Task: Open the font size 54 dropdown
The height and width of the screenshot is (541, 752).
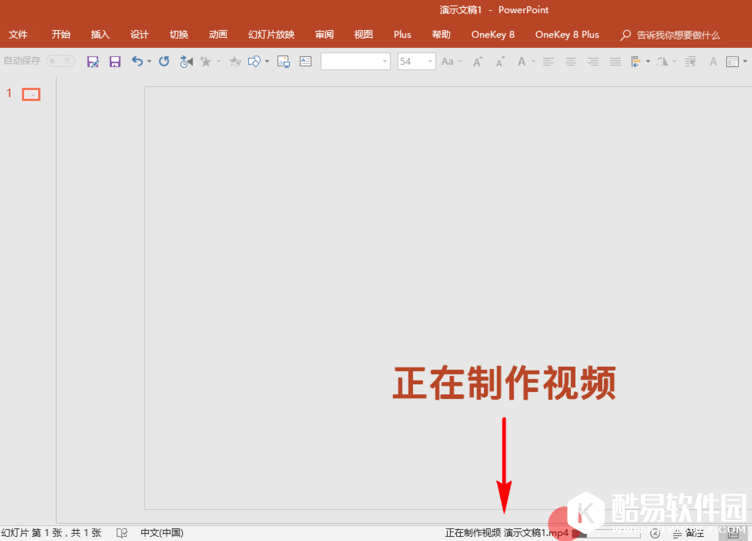Action: coord(430,61)
